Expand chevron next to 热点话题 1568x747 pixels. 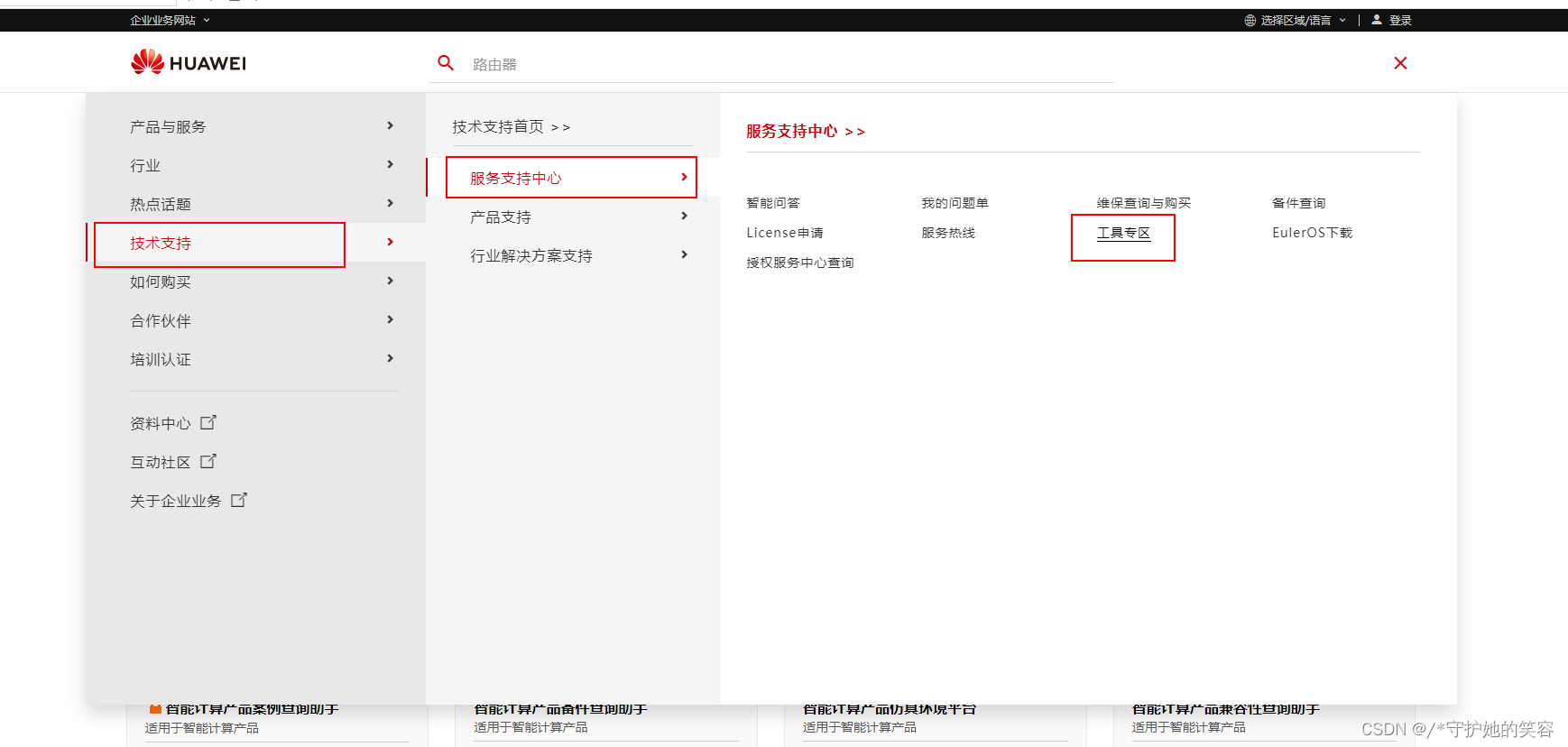point(390,203)
